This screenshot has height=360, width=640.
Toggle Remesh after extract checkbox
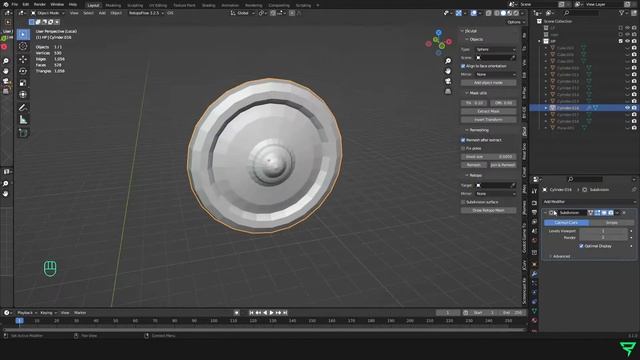coord(463,140)
